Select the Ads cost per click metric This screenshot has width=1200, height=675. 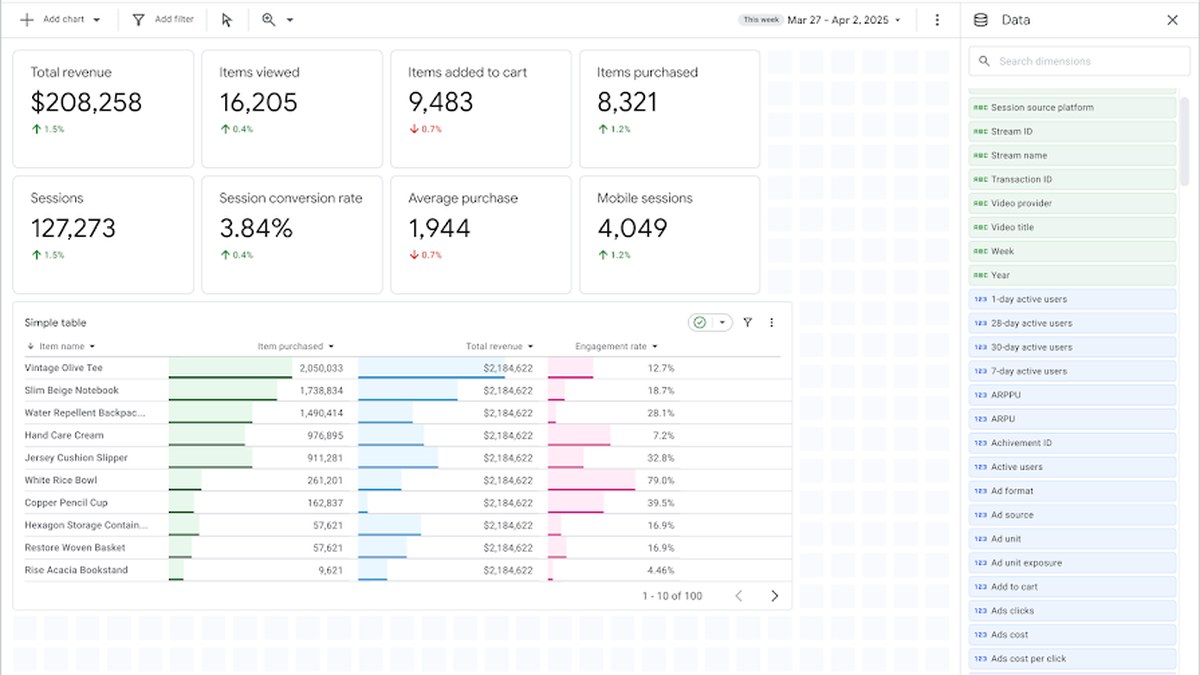(x=1073, y=659)
